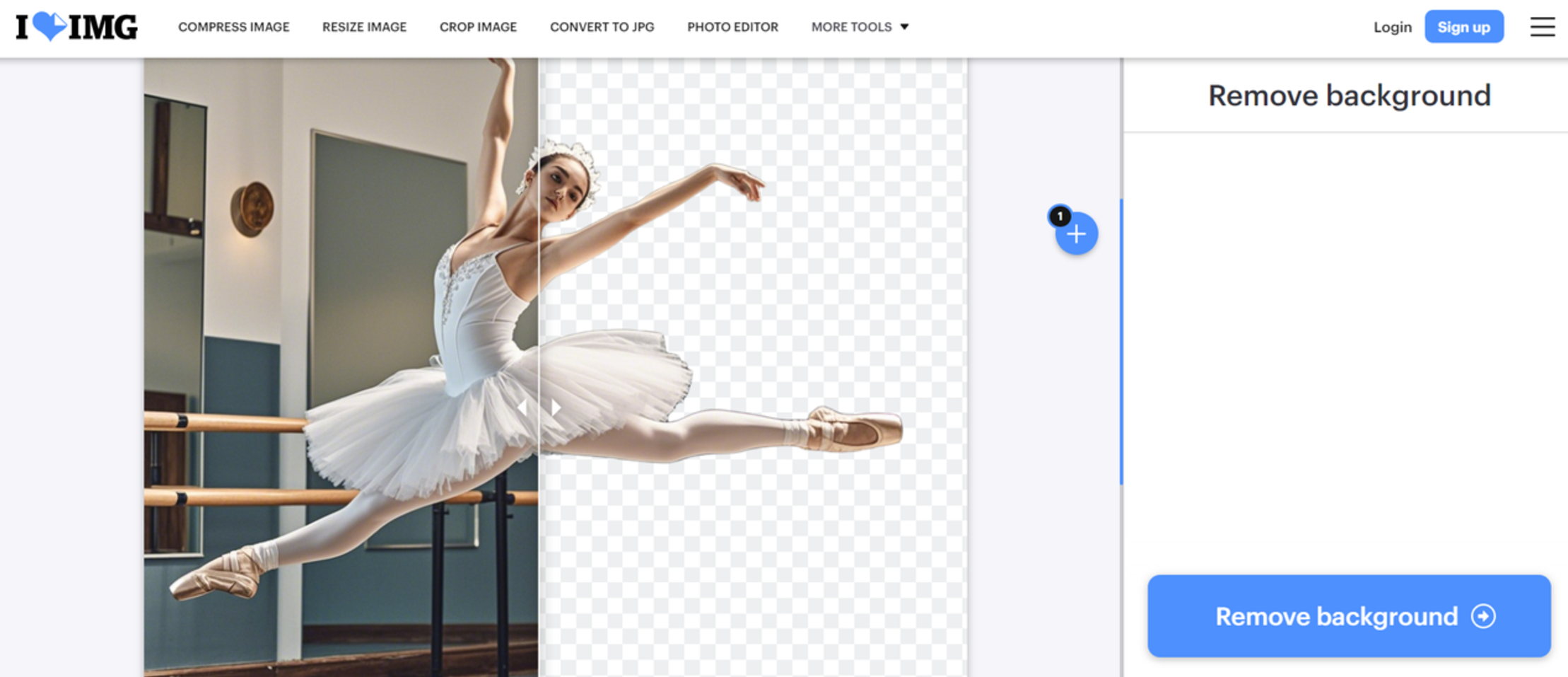Viewport: 1568px width, 677px height.
Task: Click the Login link
Action: point(1392,27)
